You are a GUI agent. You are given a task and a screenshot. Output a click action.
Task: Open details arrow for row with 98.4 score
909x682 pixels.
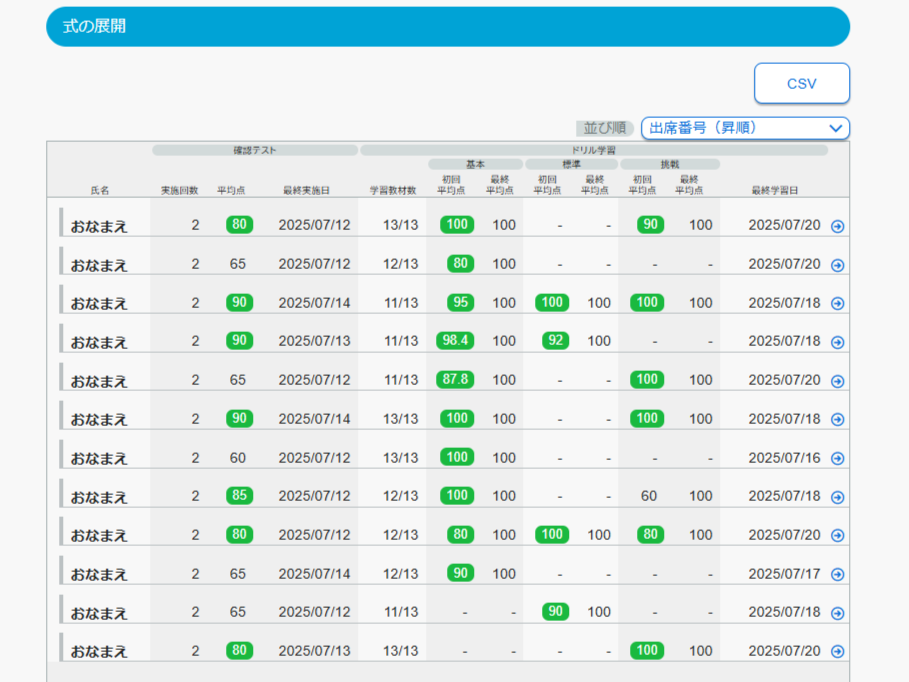click(x=837, y=342)
